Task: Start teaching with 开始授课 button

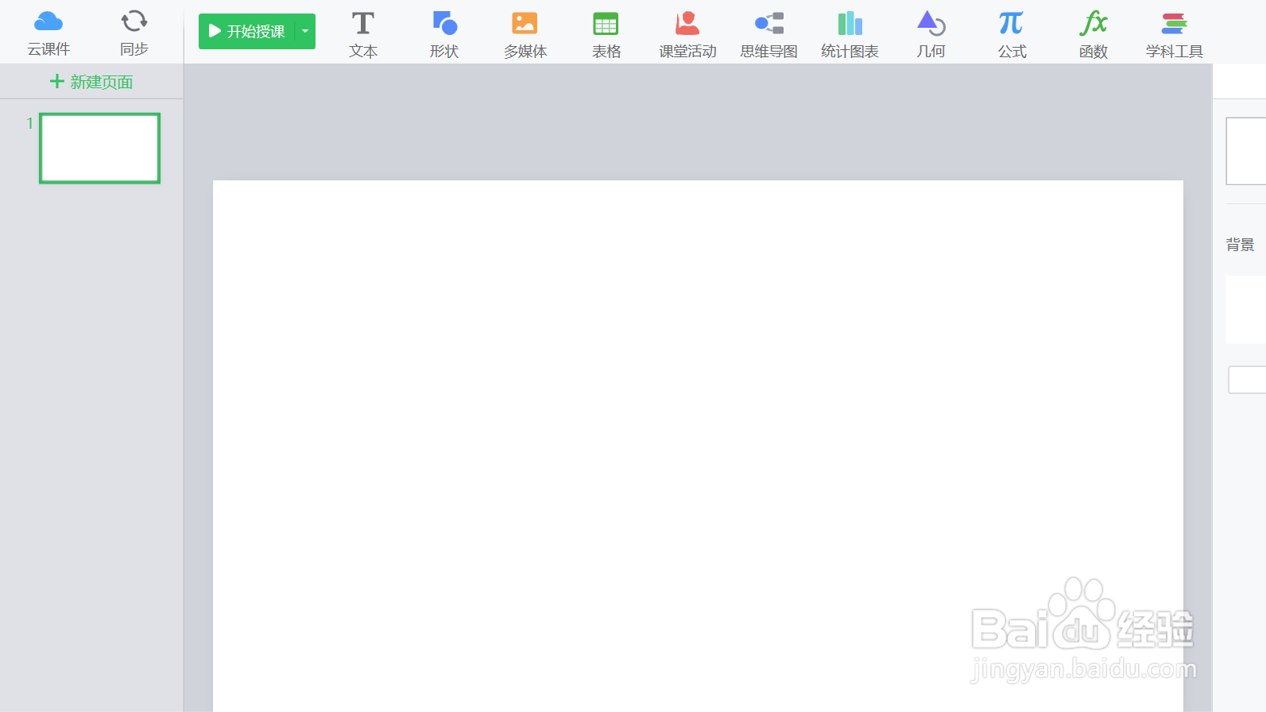Action: click(247, 31)
